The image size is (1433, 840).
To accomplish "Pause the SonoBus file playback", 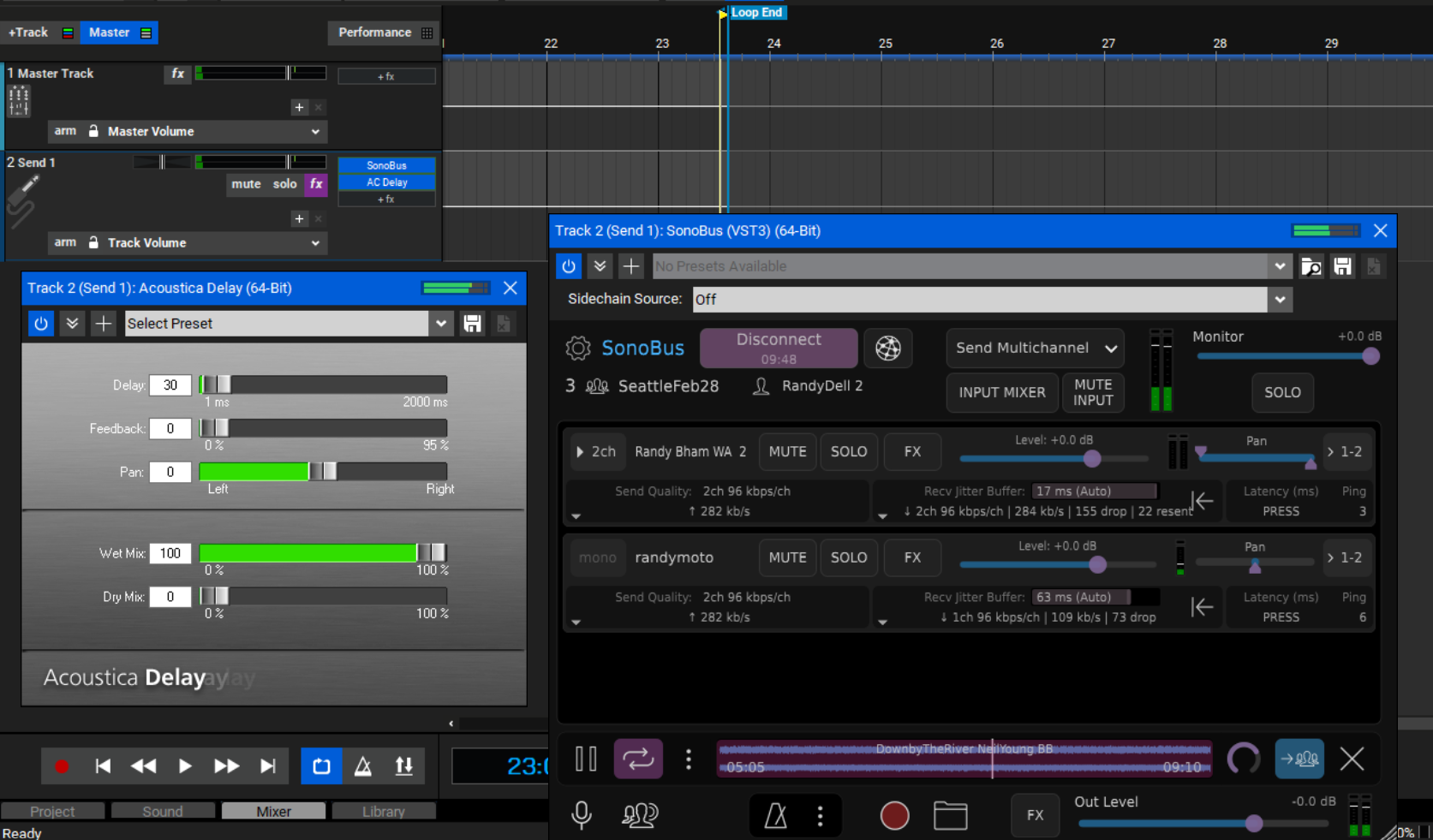I will tap(586, 759).
